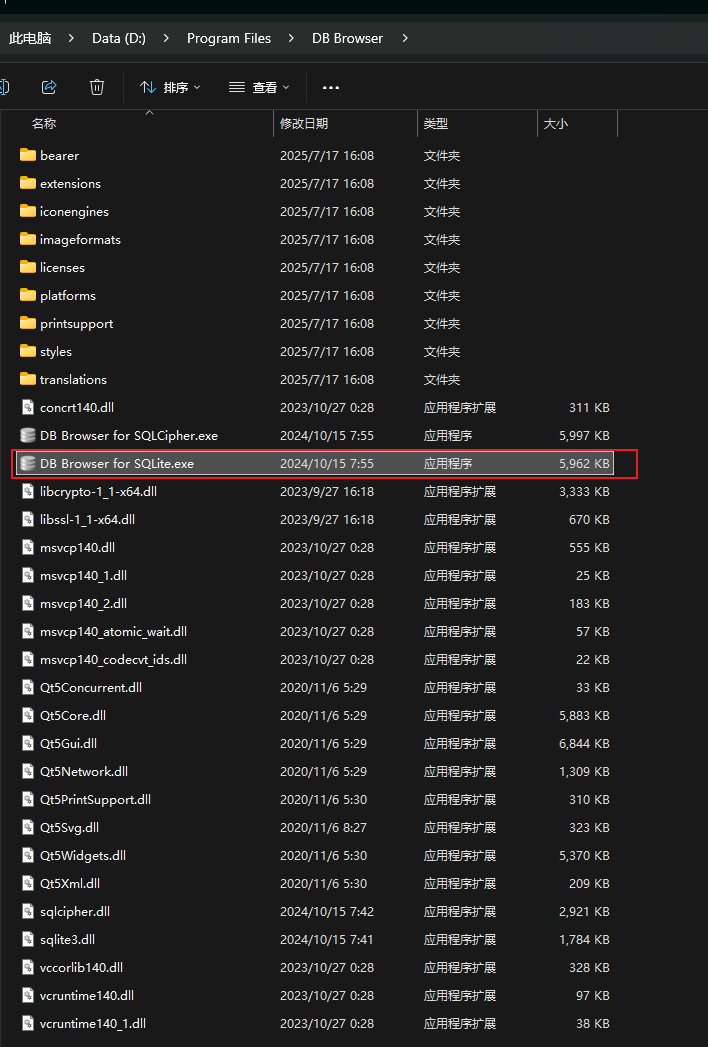The height and width of the screenshot is (1047, 708).
Task: Select file name Qt5Network.dll
Action: click(84, 771)
